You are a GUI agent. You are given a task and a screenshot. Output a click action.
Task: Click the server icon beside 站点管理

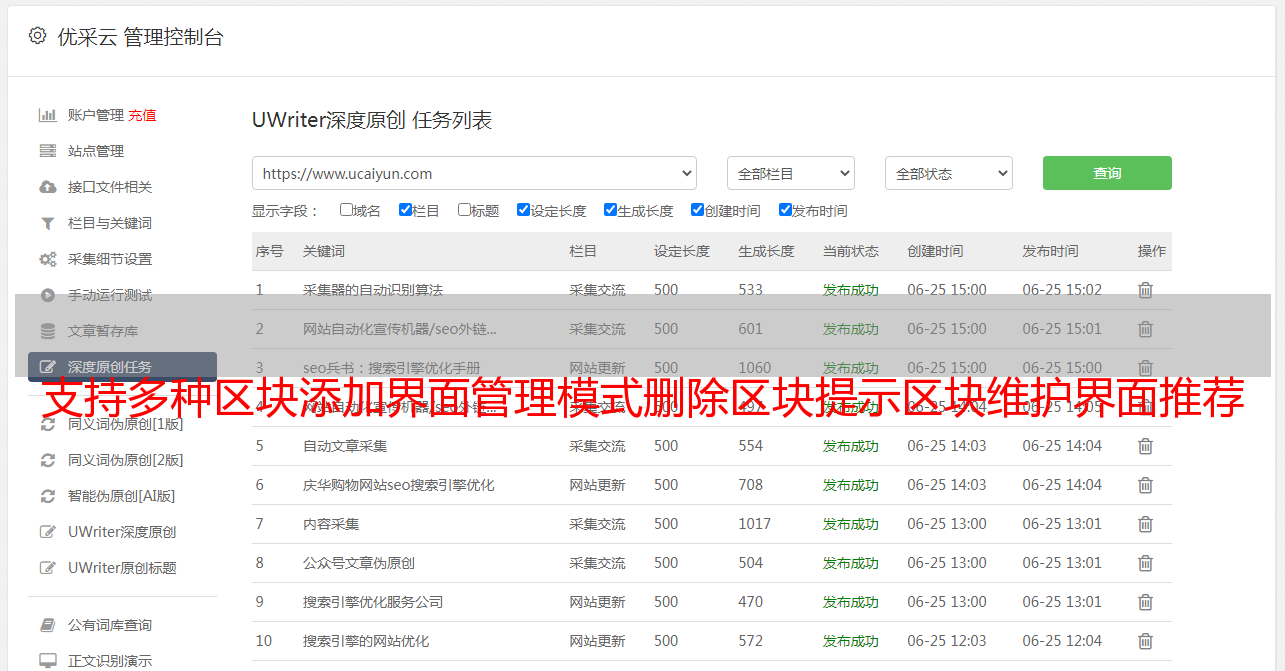(47, 151)
